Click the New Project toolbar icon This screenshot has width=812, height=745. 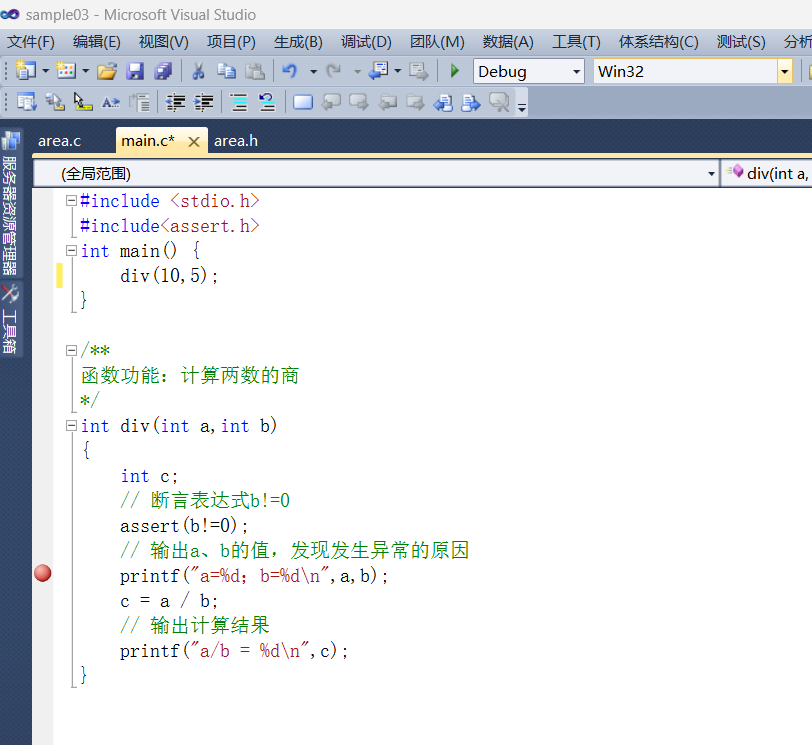coord(25,70)
